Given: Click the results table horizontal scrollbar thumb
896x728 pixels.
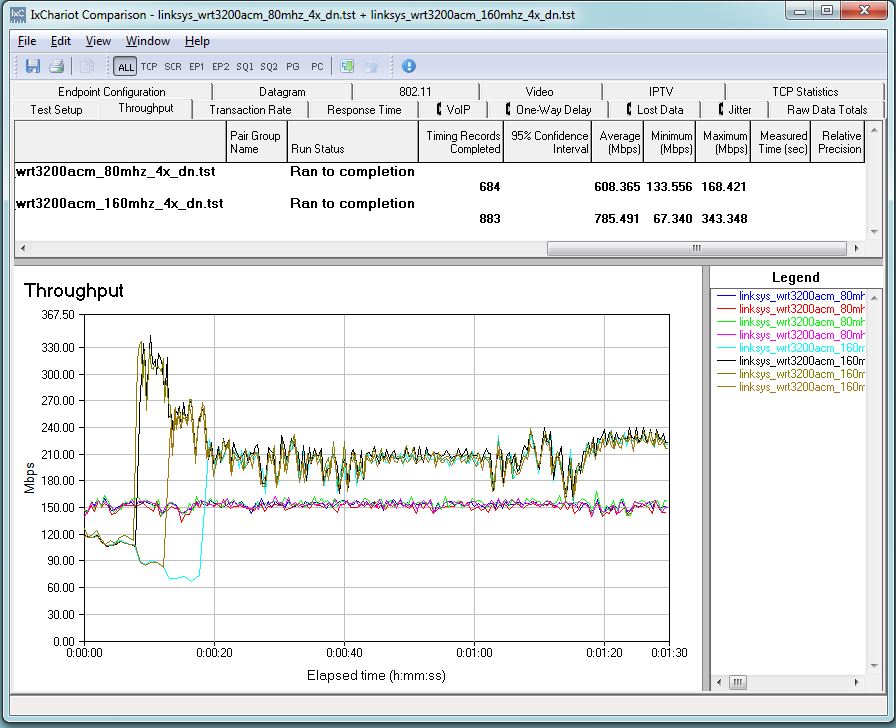Looking at the screenshot, I should pos(697,249).
